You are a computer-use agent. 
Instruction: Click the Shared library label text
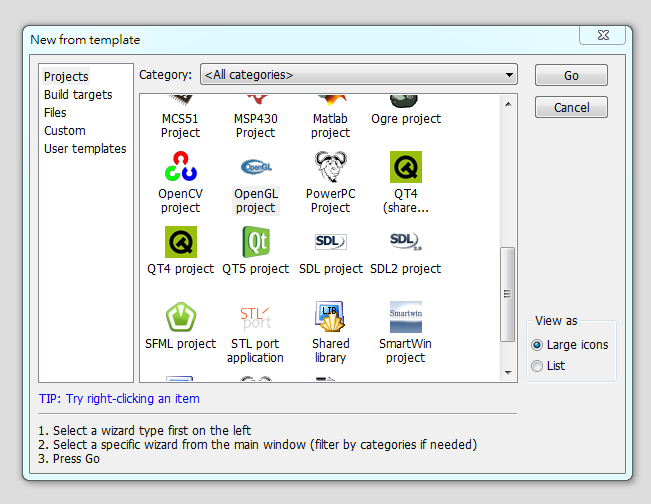pos(330,351)
